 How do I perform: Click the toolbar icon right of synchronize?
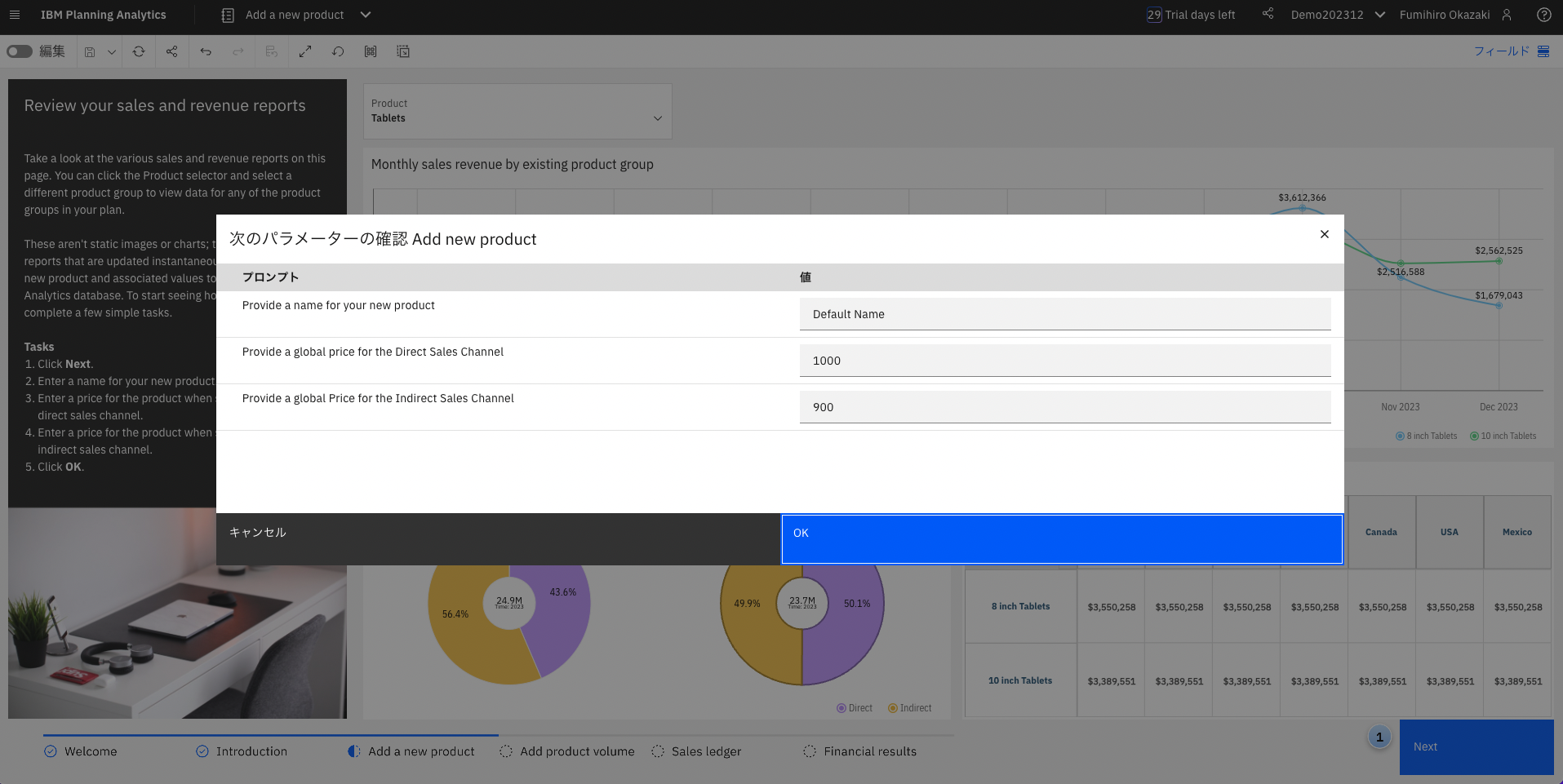(x=403, y=51)
